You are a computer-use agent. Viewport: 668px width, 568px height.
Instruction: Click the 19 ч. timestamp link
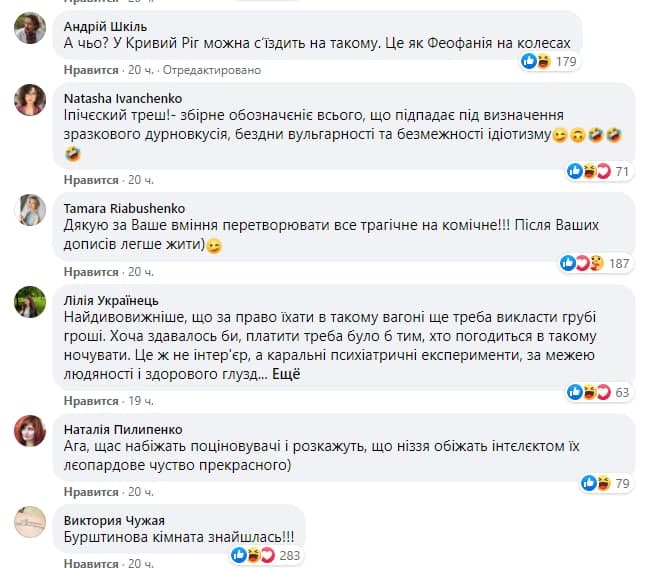140,400
